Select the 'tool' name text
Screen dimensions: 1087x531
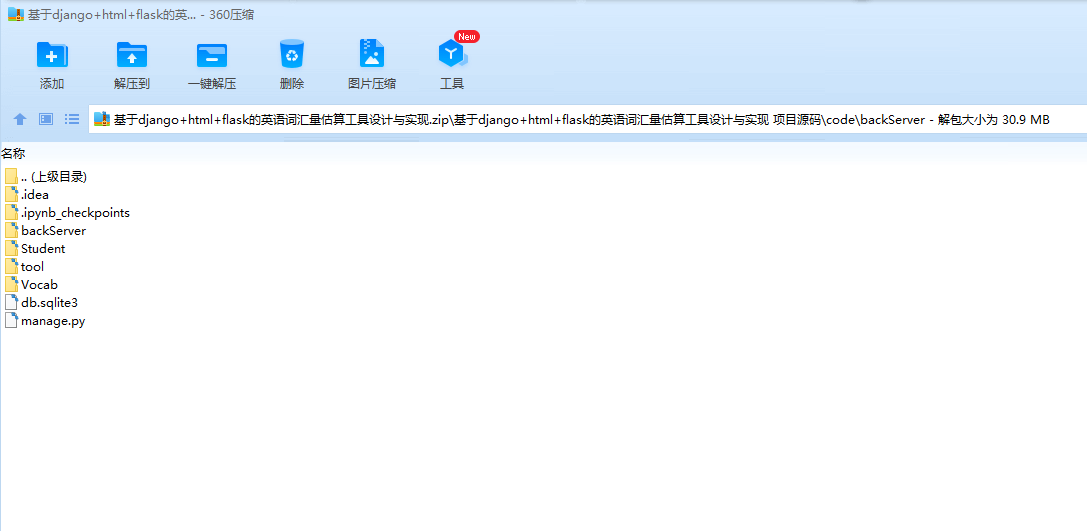tap(32, 267)
